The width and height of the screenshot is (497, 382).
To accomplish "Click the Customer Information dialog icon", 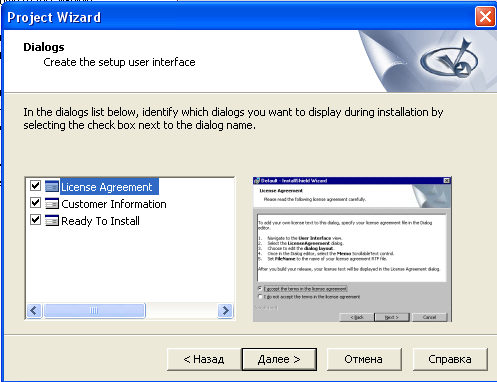I will coord(52,203).
